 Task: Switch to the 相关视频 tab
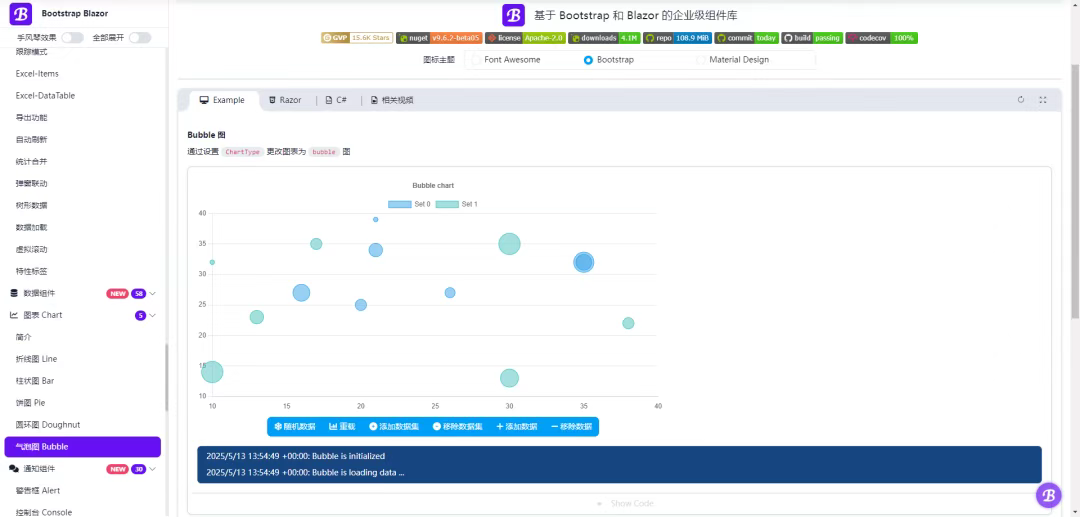tap(392, 100)
